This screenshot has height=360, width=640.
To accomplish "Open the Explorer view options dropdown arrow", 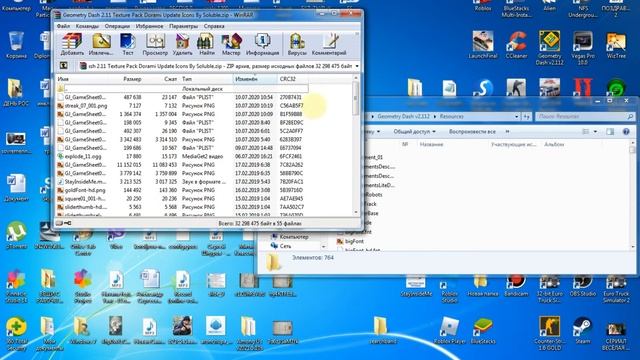I will (595, 131).
